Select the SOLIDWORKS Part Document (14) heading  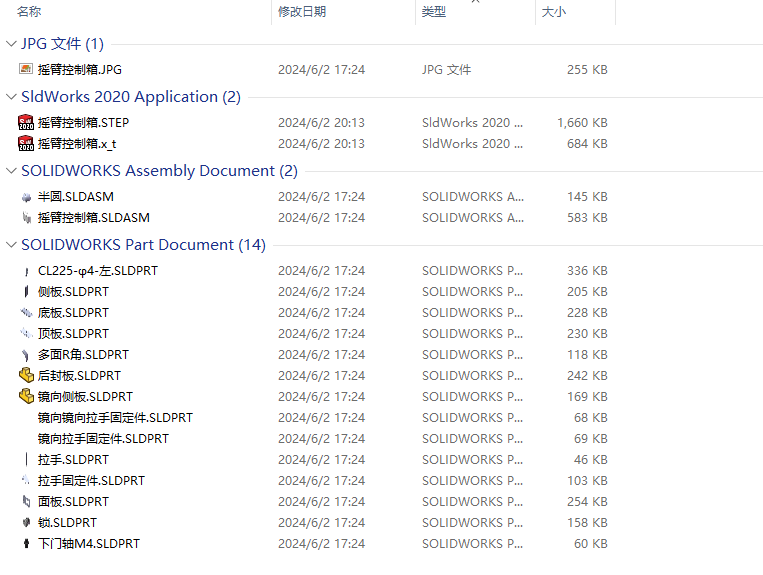[x=144, y=245]
